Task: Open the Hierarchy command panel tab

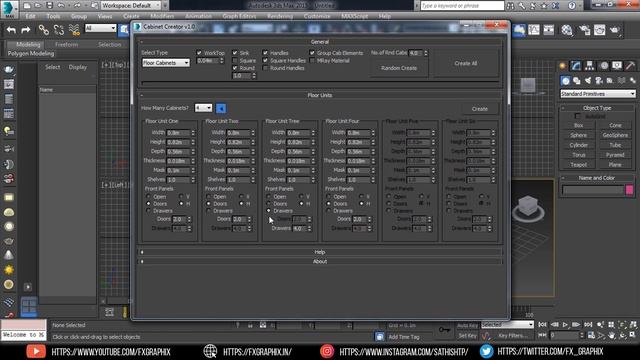Action: 589,66
